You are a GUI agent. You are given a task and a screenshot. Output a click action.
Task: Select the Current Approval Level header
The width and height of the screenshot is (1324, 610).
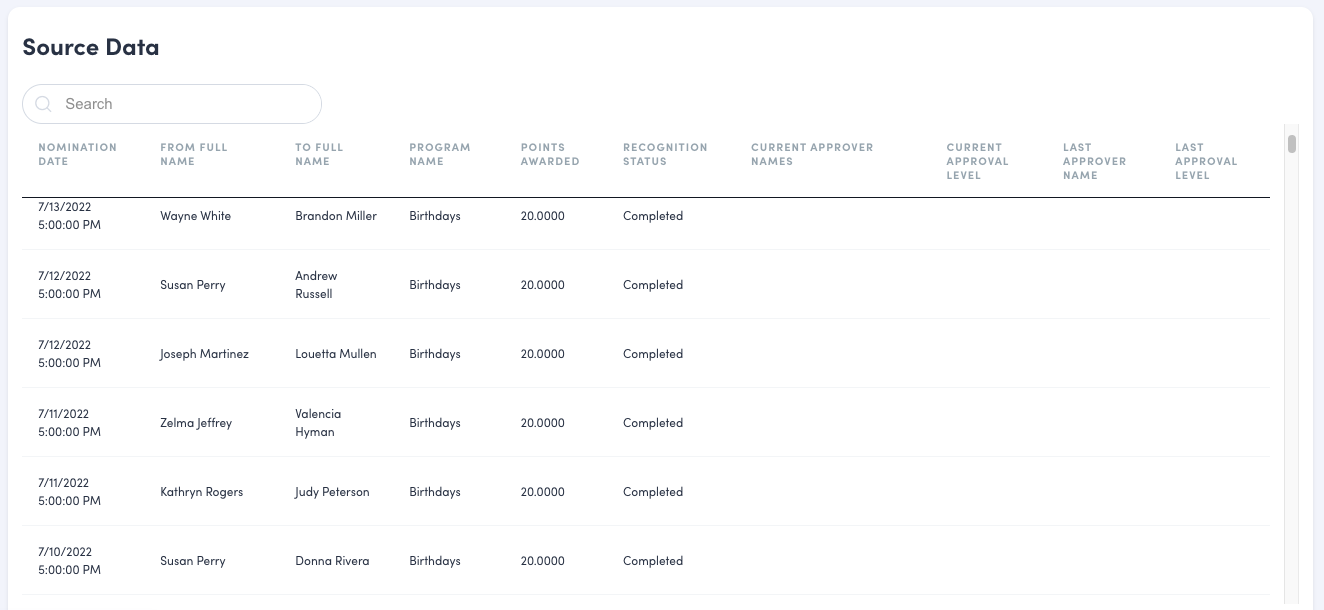click(x=977, y=161)
